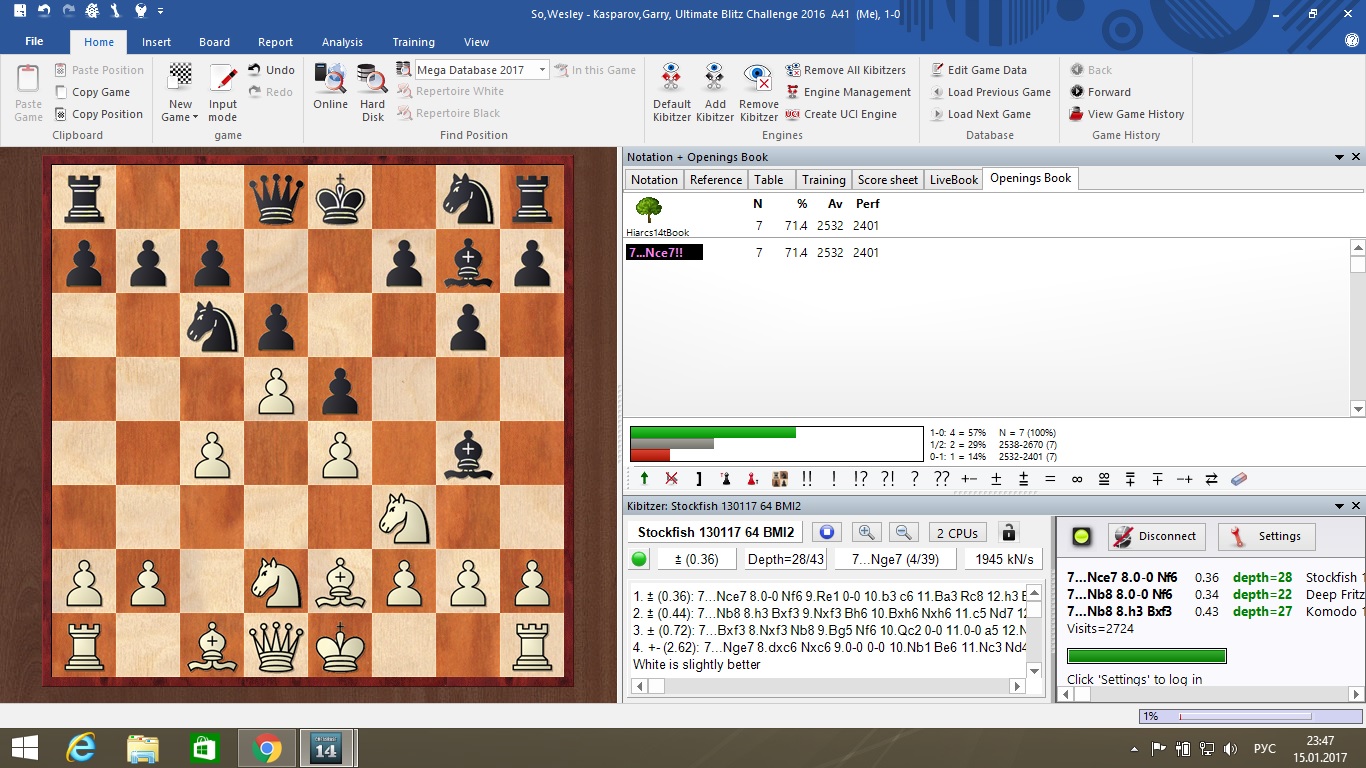Open the Mega Database 2017 dropdown
This screenshot has width=1366, height=768.
(x=543, y=70)
